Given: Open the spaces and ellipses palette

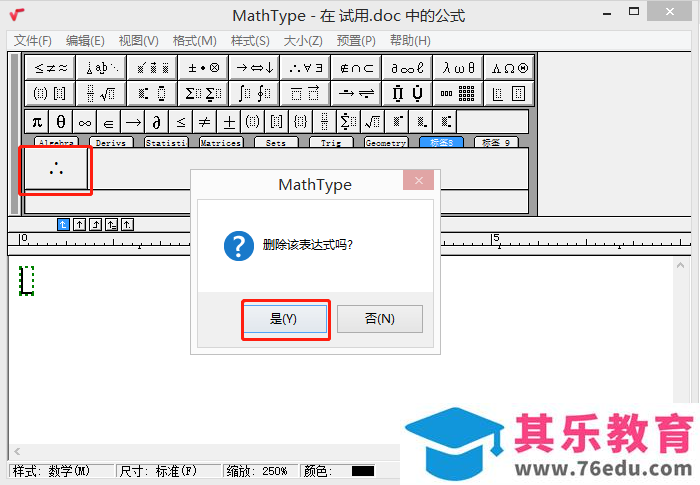Looking at the screenshot, I should click(x=101, y=68).
